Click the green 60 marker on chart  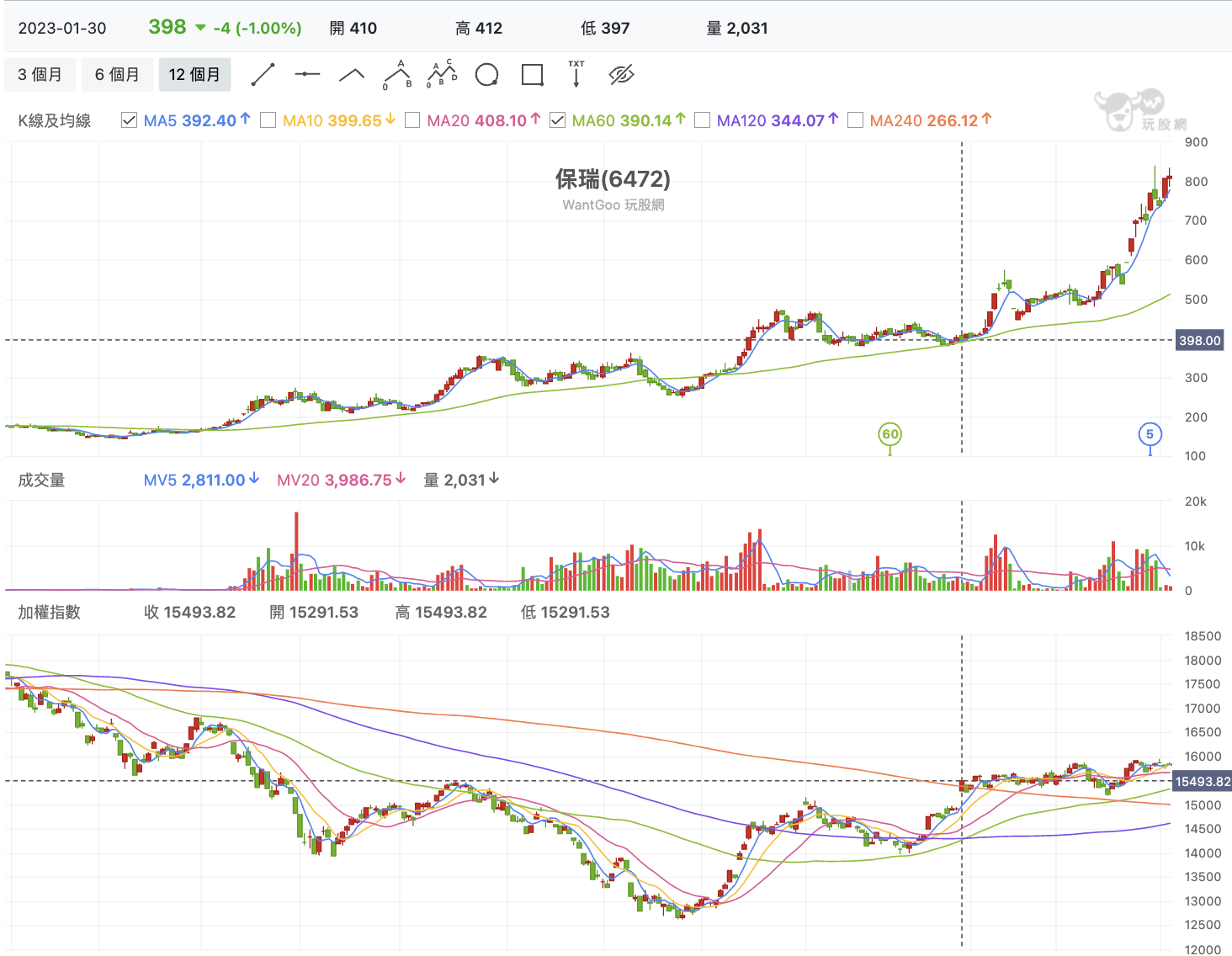(x=890, y=434)
